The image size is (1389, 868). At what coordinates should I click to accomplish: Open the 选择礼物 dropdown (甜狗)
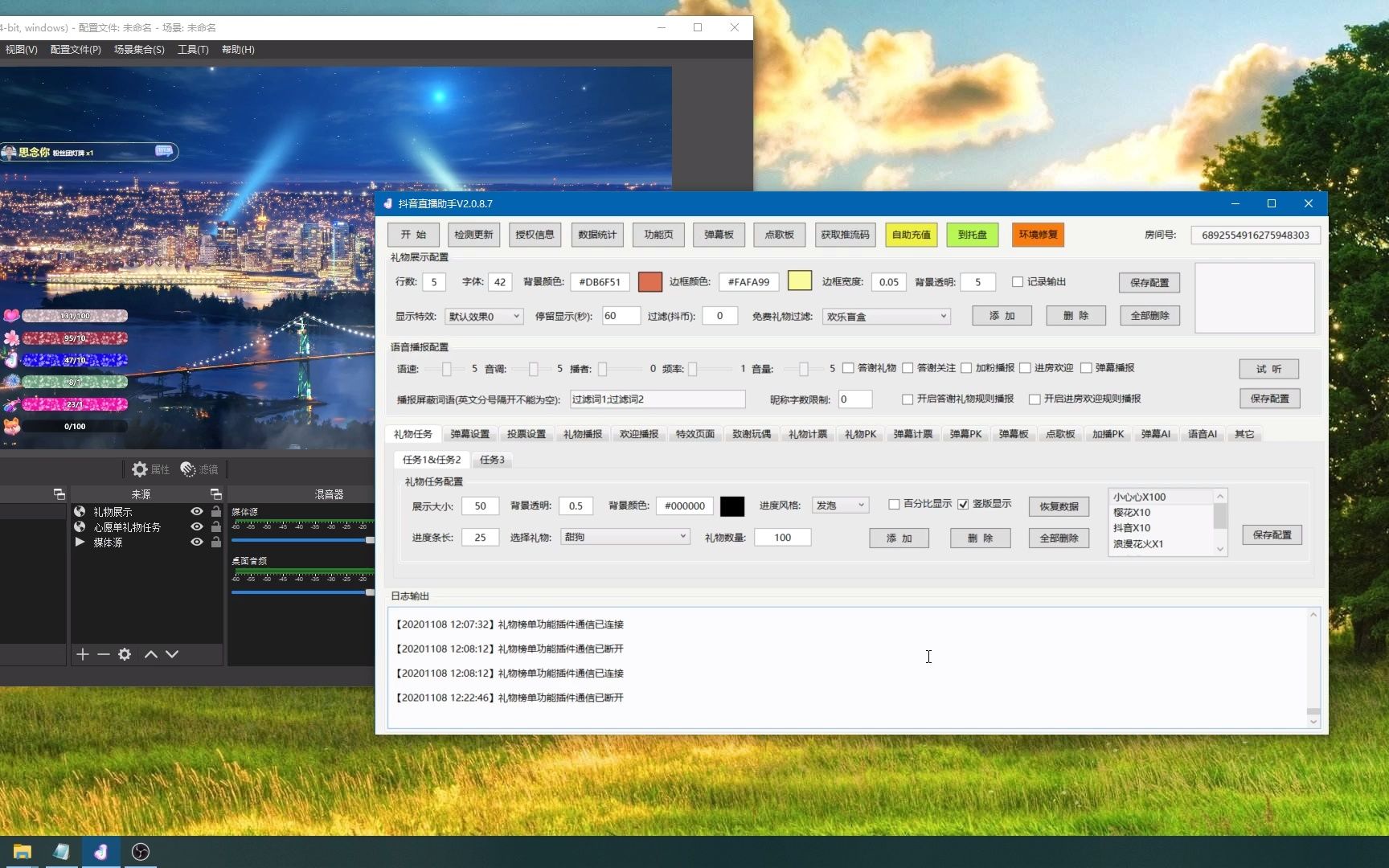pyautogui.click(x=625, y=537)
